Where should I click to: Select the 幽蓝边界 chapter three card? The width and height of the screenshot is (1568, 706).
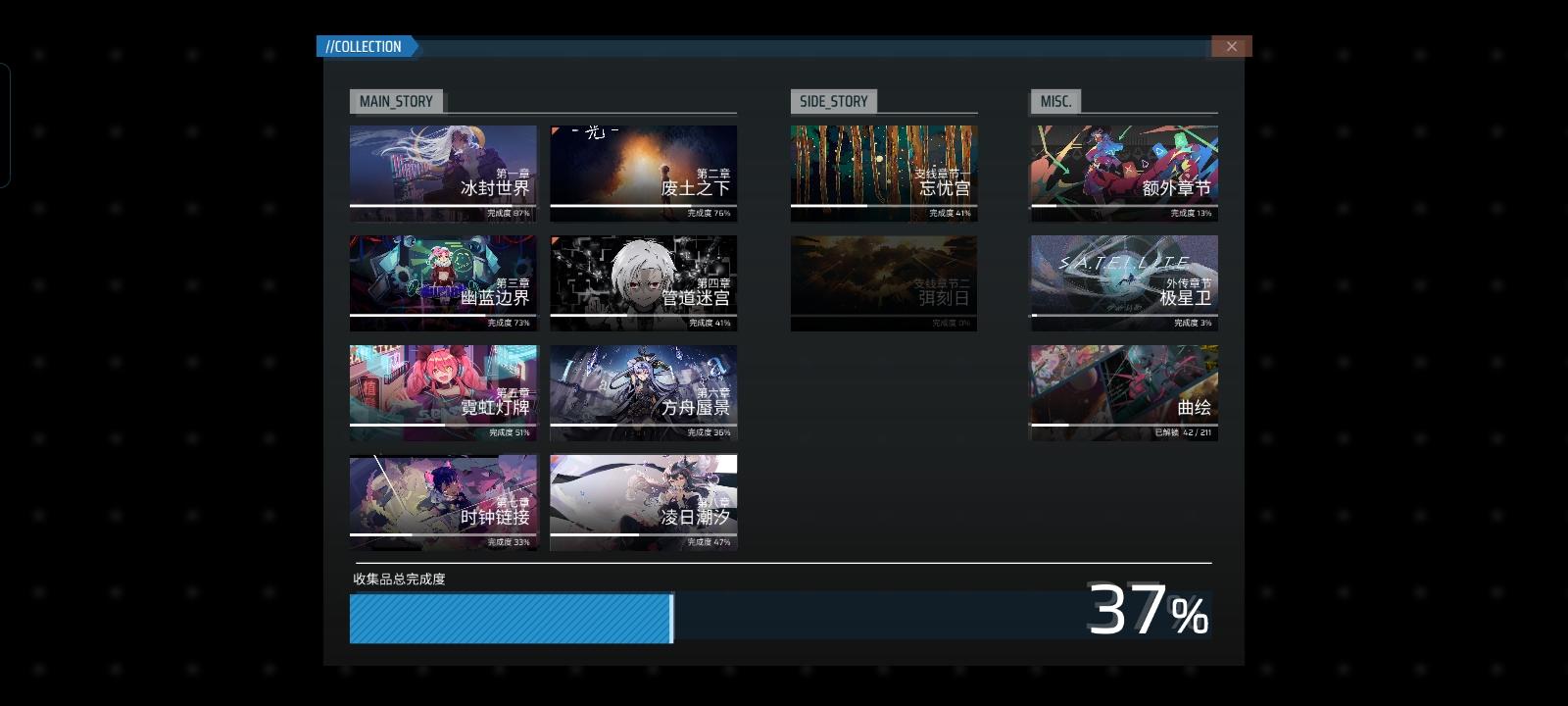point(443,283)
